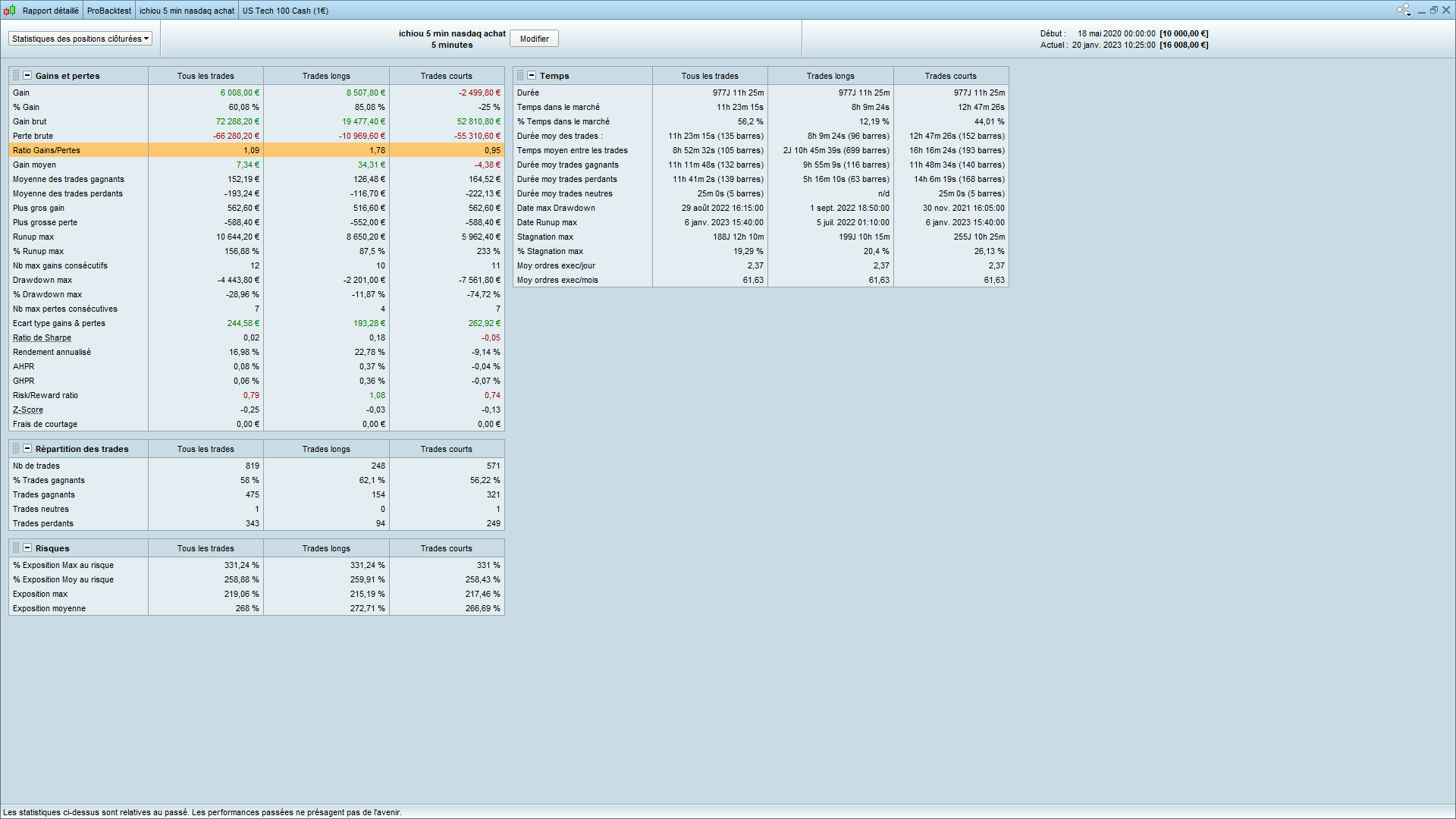Click the ProRealTime app icon in the title bar
Screen dimensions: 1456x819
[x=9, y=11]
